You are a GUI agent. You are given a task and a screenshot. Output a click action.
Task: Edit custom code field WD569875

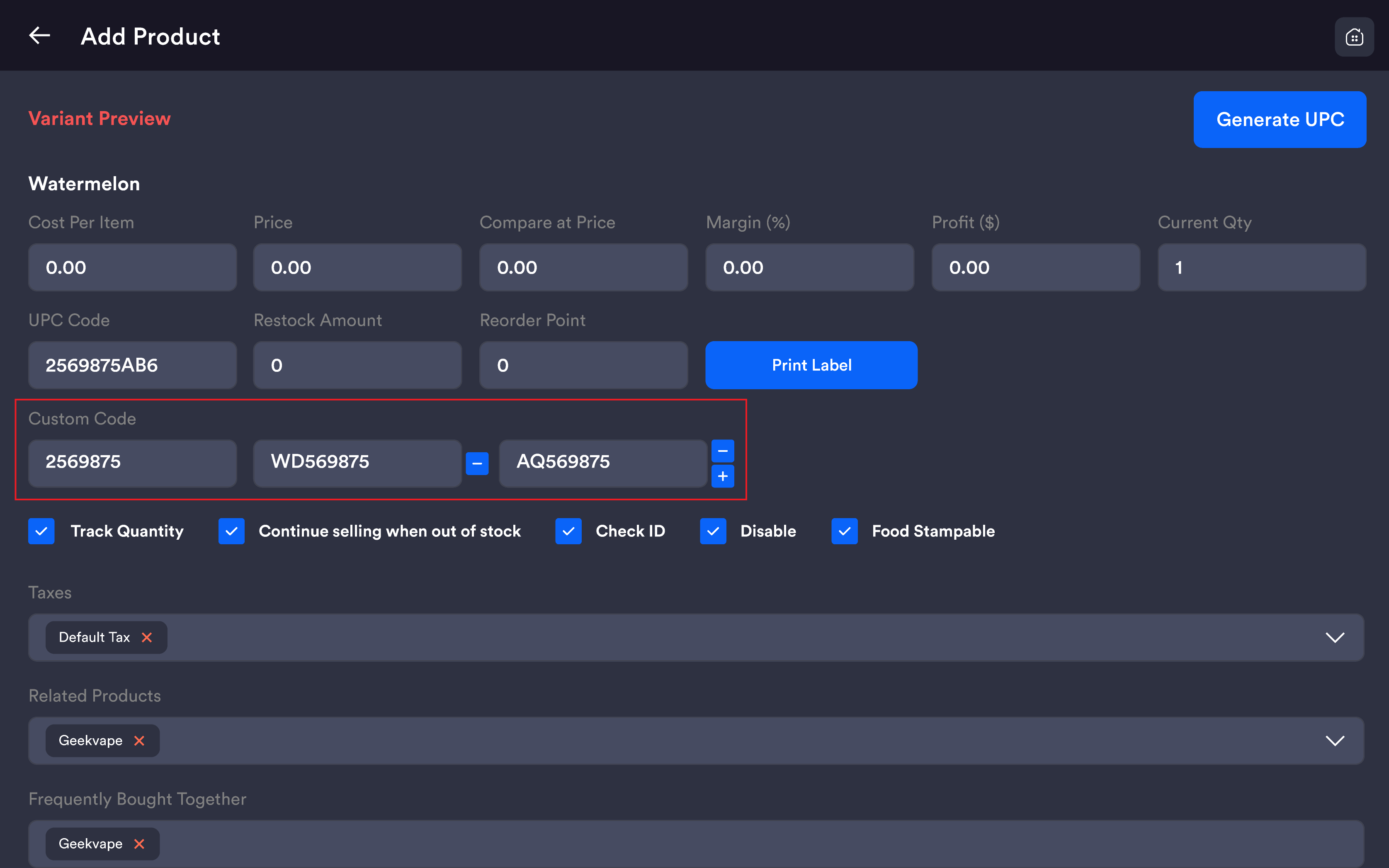coord(358,463)
